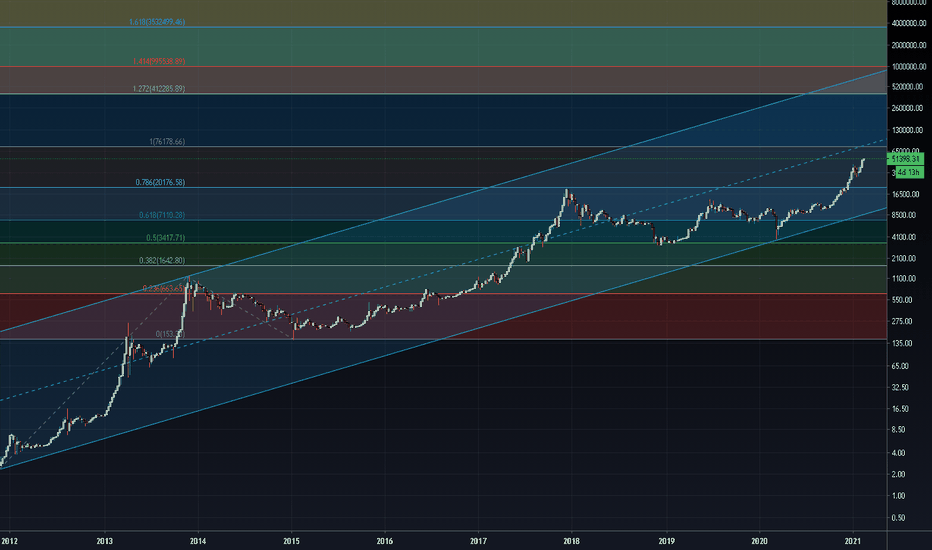932x550 pixels.
Task: Click the 520000.00 price scale value
Action: click(907, 87)
